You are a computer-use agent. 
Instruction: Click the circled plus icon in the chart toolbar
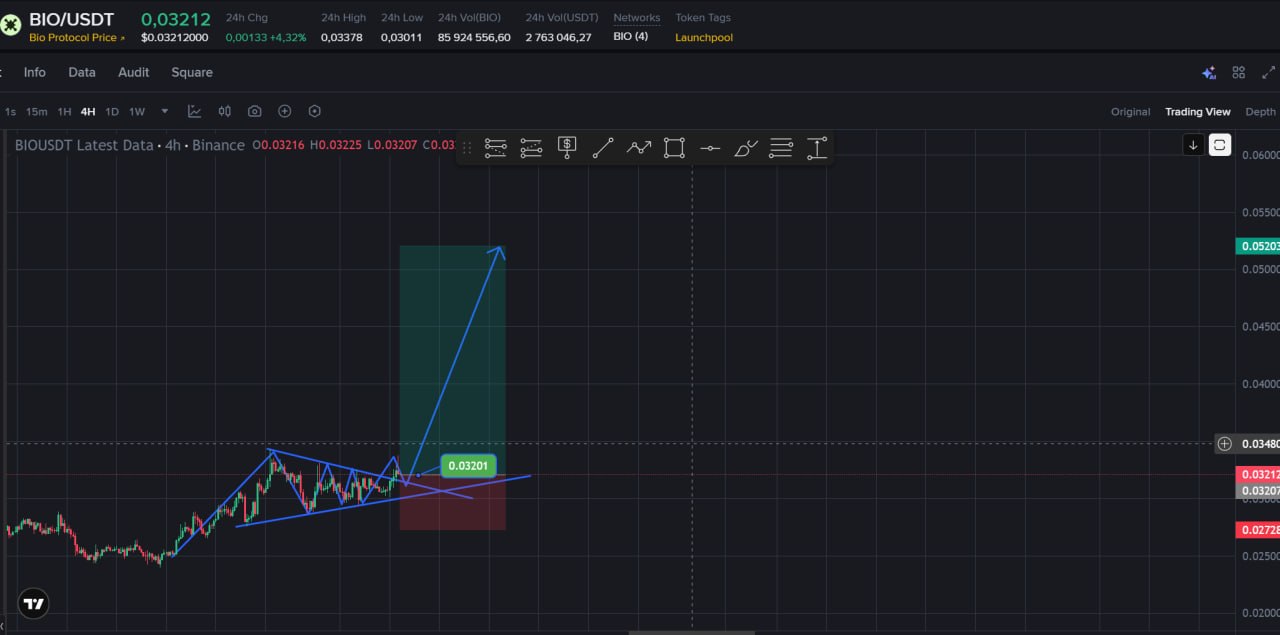(x=285, y=111)
